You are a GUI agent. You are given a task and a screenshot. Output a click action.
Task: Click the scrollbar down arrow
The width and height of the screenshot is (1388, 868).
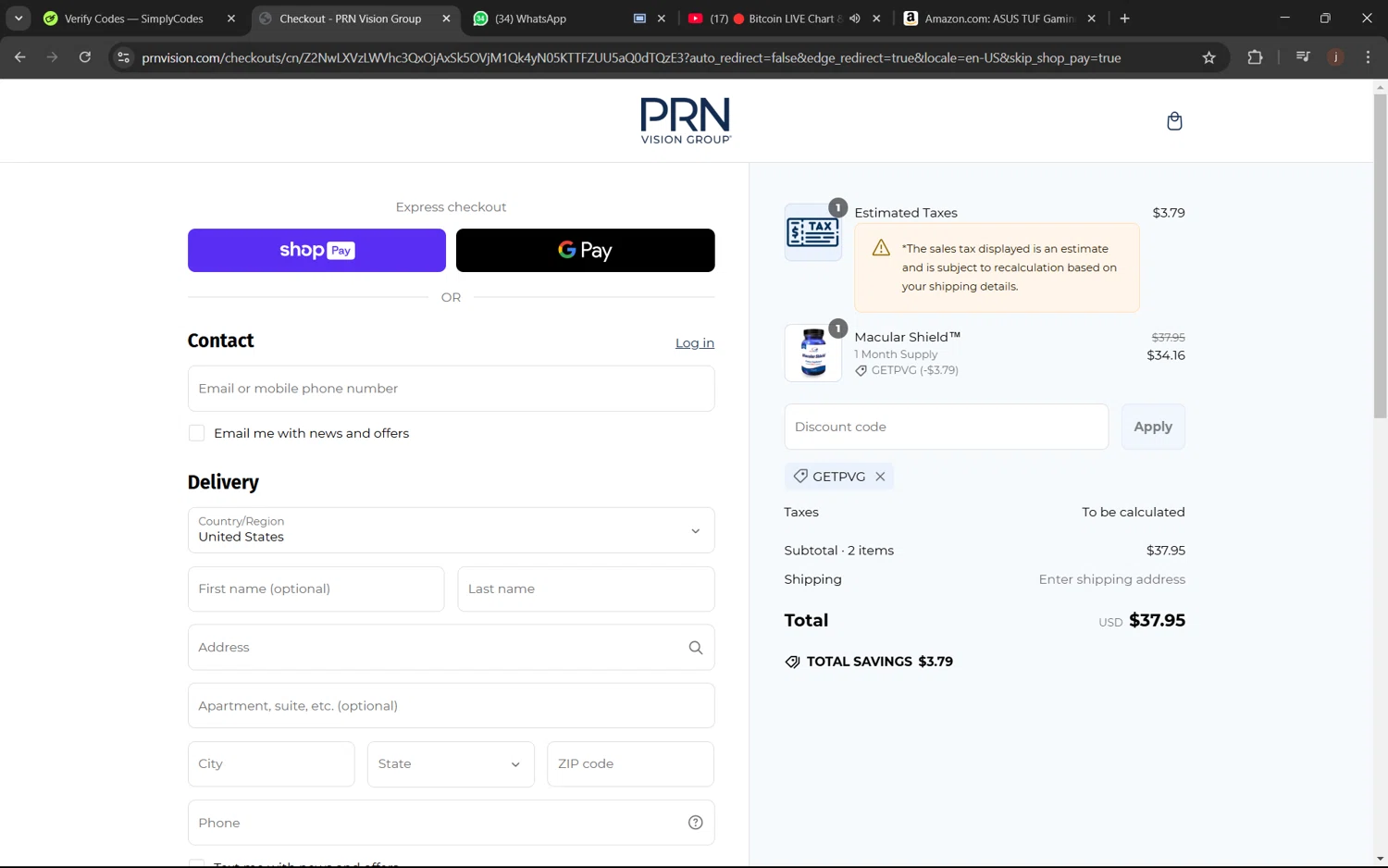point(1380,860)
